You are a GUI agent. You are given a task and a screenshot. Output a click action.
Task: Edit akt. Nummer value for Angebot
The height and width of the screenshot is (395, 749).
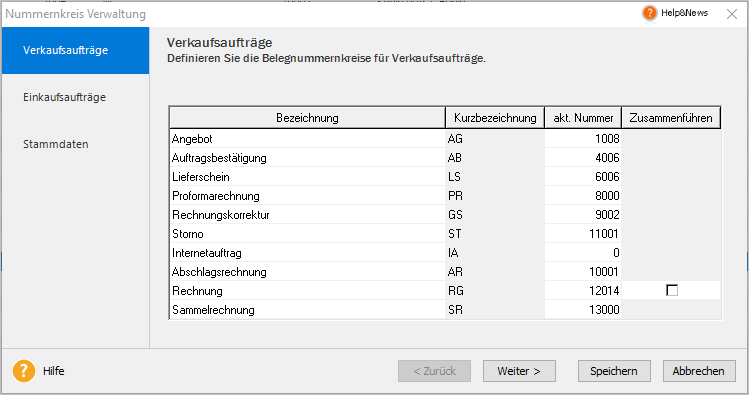tap(583, 139)
